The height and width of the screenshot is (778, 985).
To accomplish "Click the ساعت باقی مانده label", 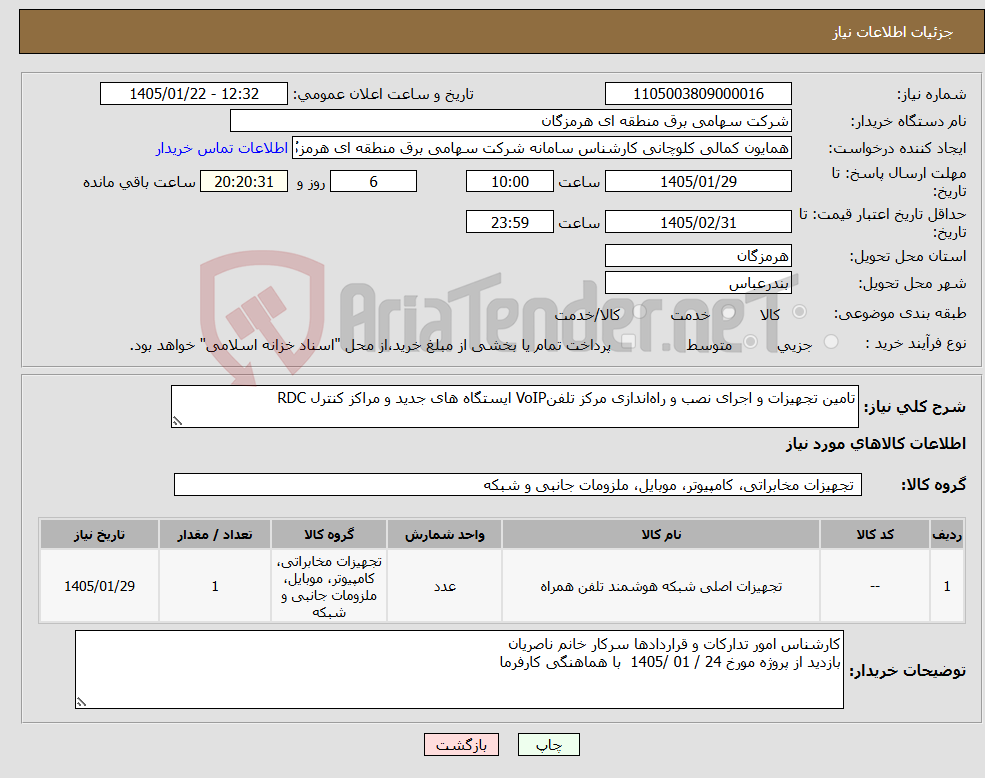I will point(139,182).
